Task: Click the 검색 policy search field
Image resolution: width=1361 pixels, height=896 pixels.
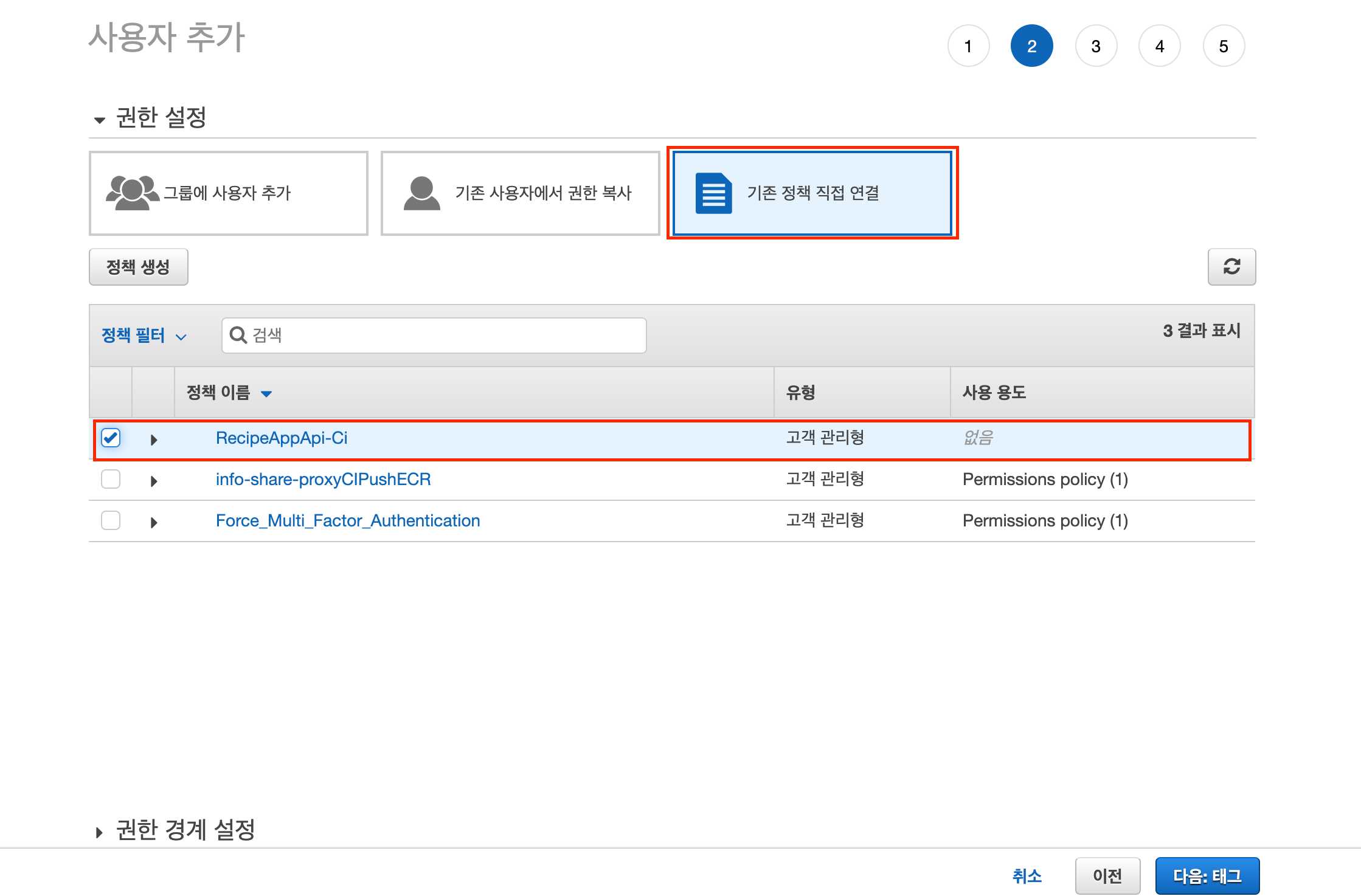Action: click(x=434, y=335)
